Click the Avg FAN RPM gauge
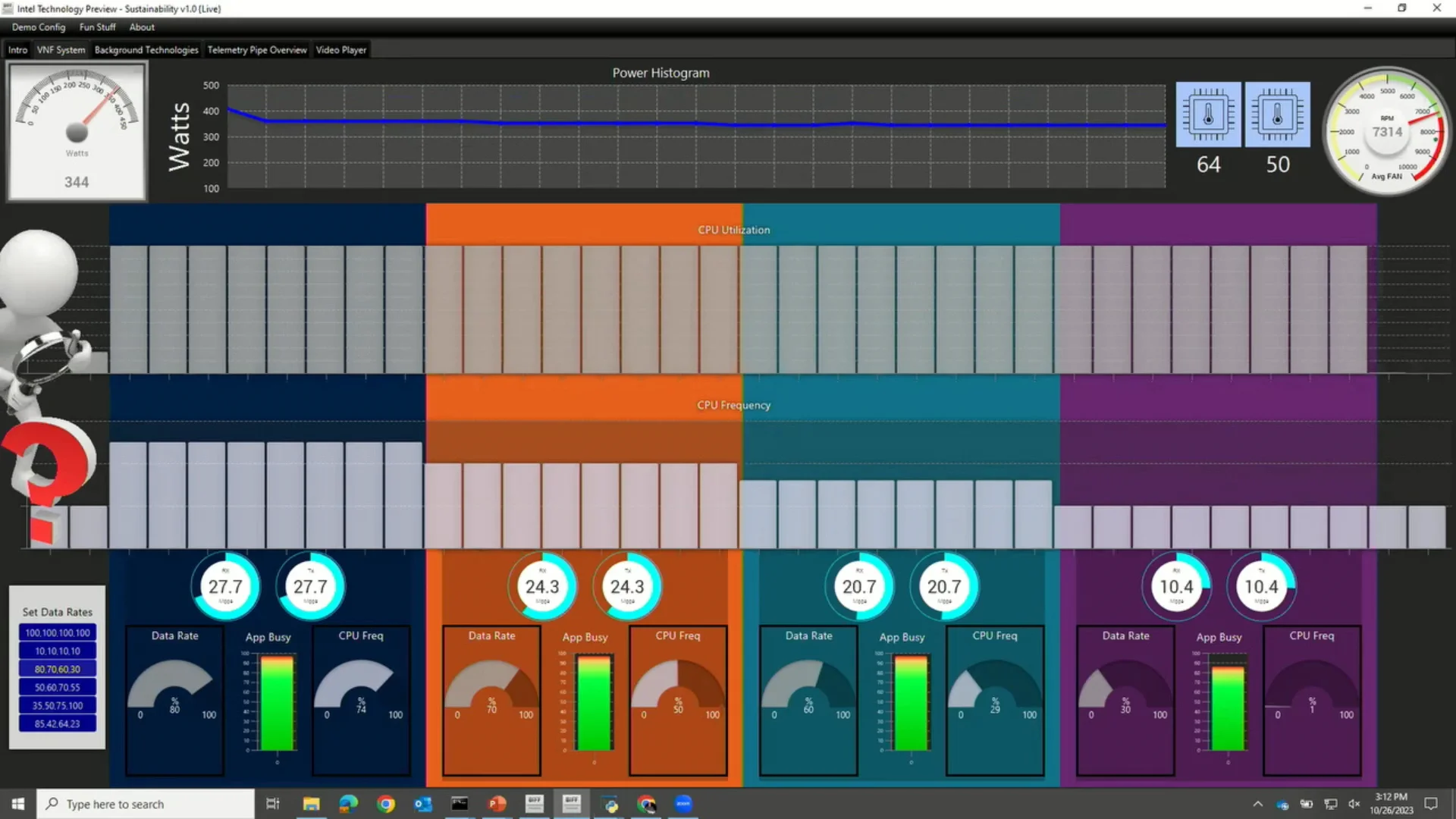This screenshot has width=1456, height=819. [1386, 131]
